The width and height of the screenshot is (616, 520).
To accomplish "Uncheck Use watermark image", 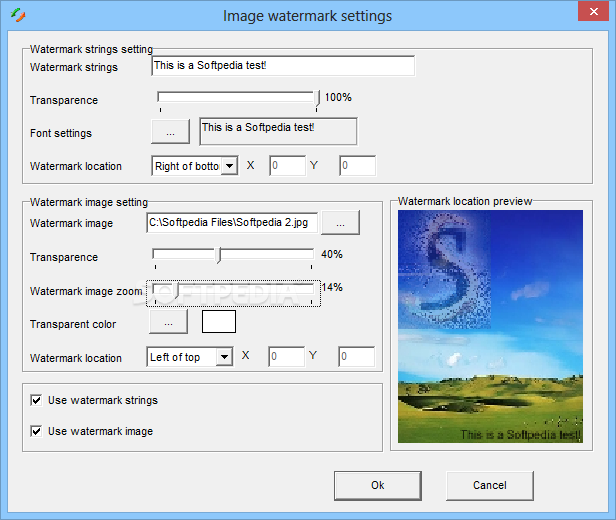I will pos(36,431).
